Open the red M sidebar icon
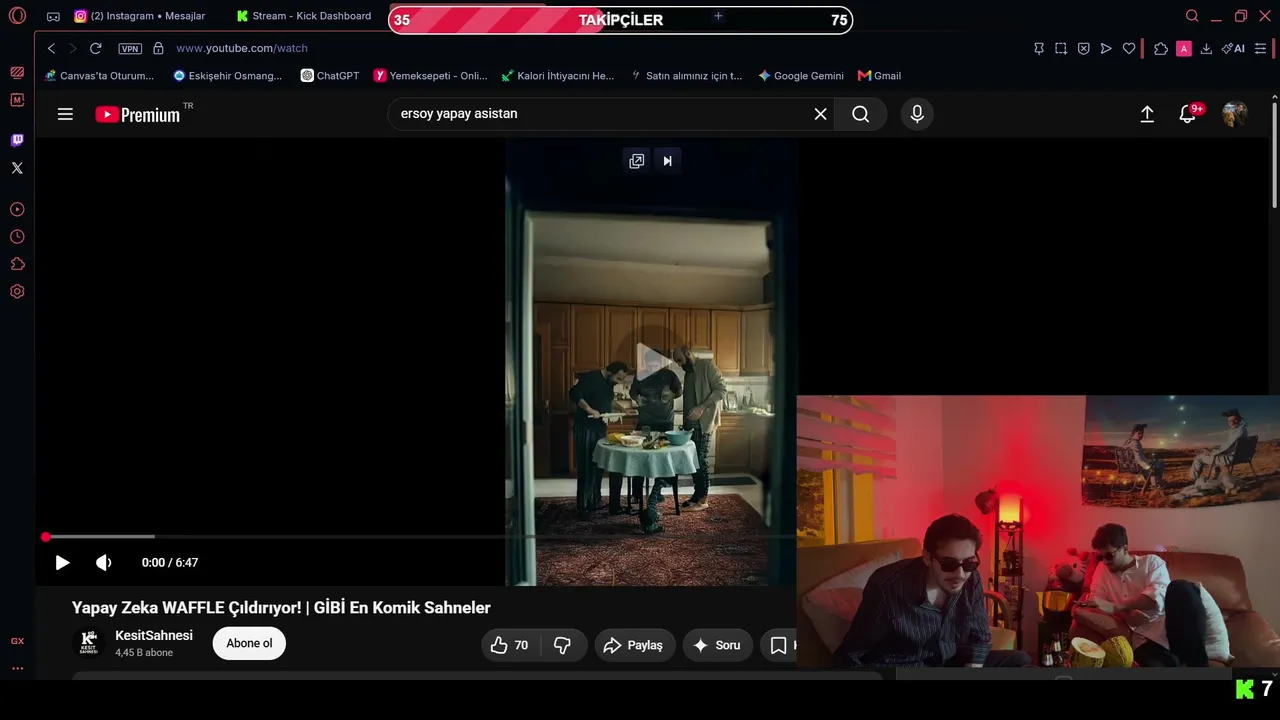The width and height of the screenshot is (1280, 720). tap(17, 100)
